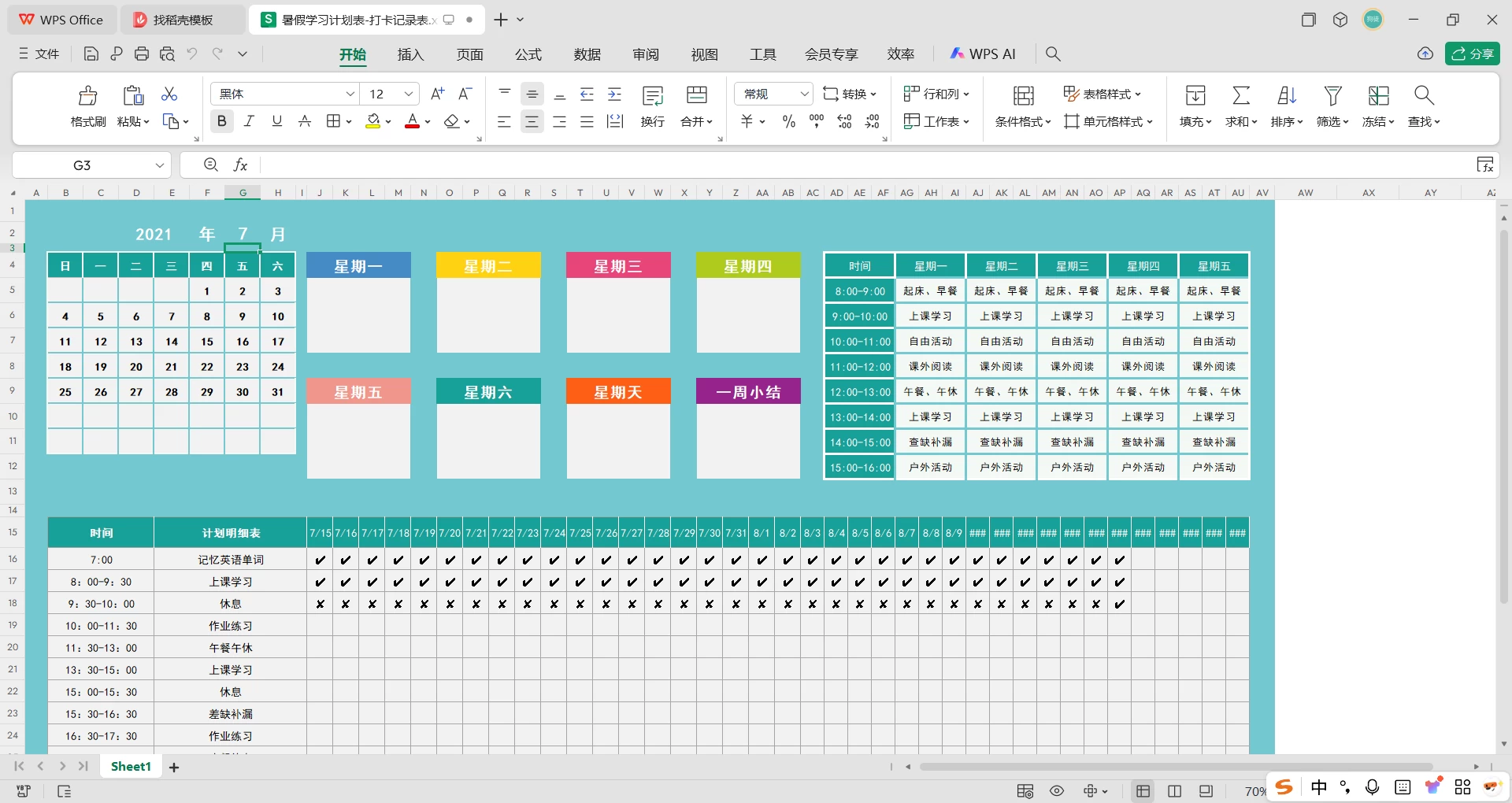Expand the Name Box dropdown arrow
Image resolution: width=1512 pixels, height=803 pixels.
point(159,165)
